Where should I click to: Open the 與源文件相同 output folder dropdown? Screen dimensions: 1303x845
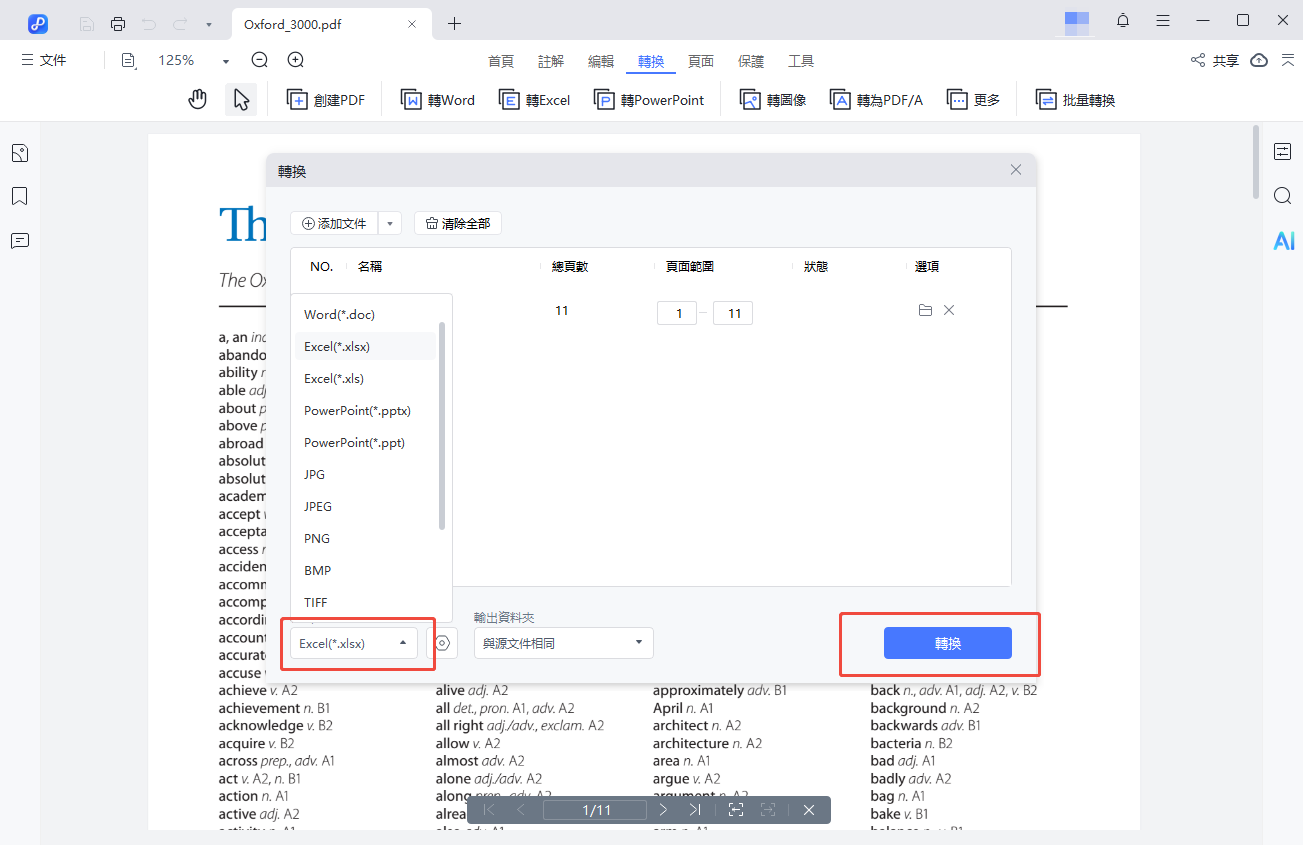pos(564,643)
